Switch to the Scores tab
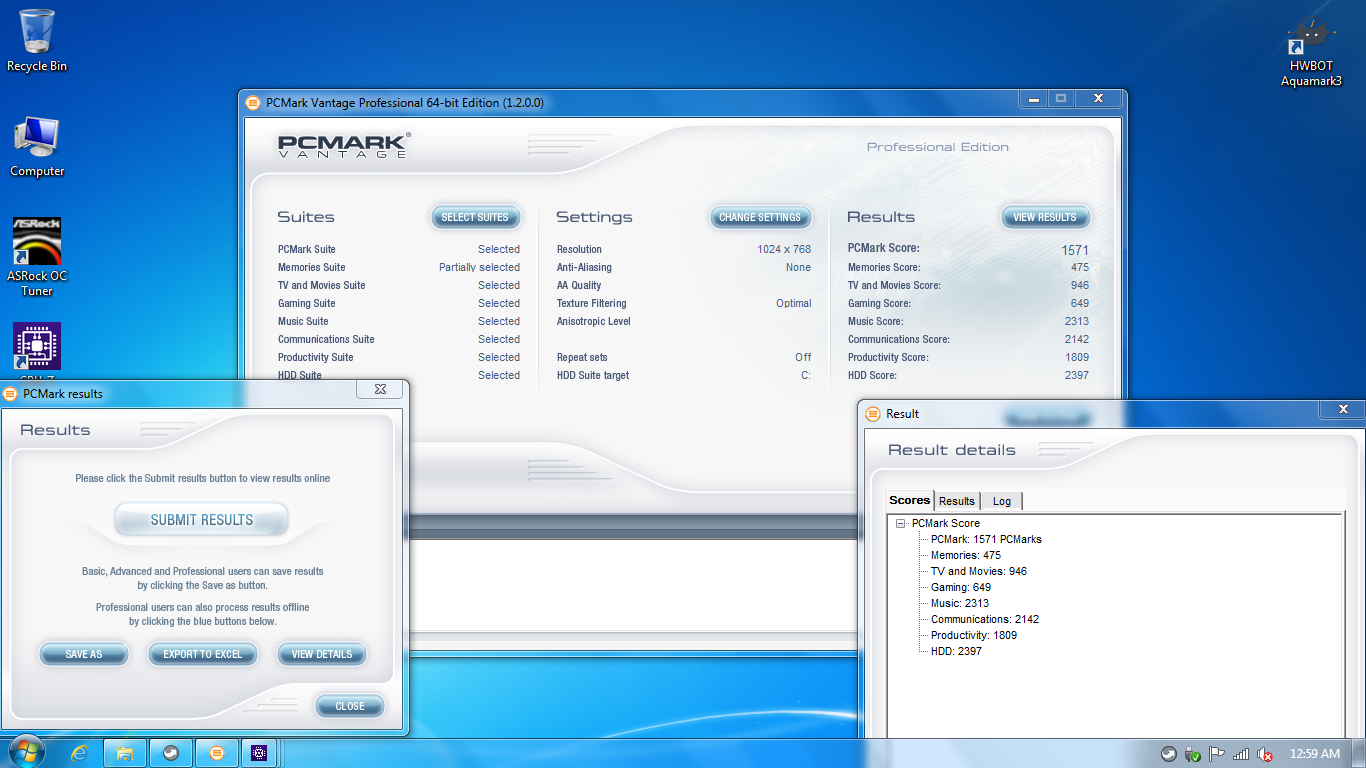The image size is (1366, 768). pyautogui.click(x=910, y=500)
